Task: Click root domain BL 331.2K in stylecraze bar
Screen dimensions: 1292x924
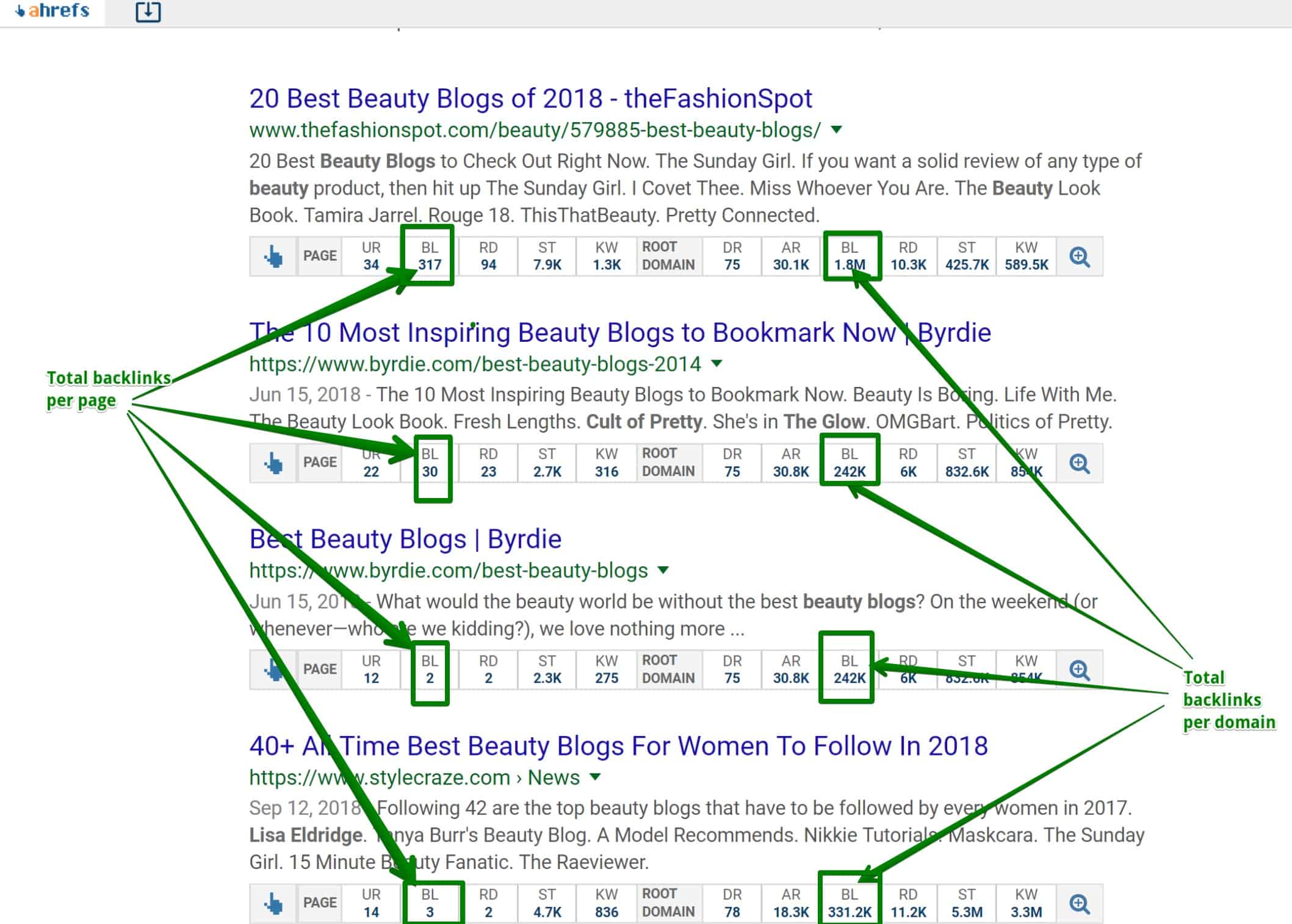Action: click(850, 903)
